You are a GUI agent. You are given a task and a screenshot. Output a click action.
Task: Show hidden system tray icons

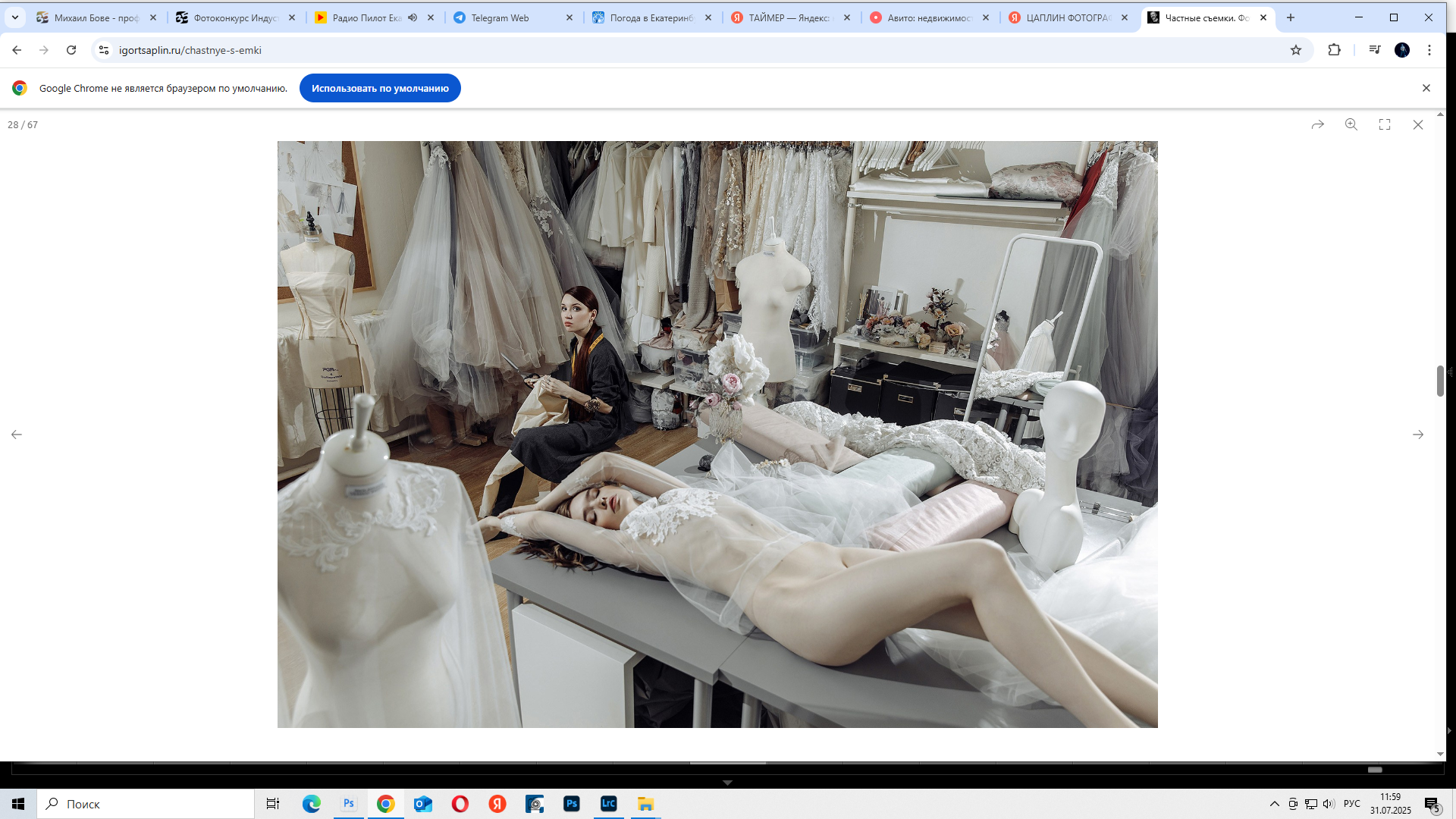tap(1275, 804)
